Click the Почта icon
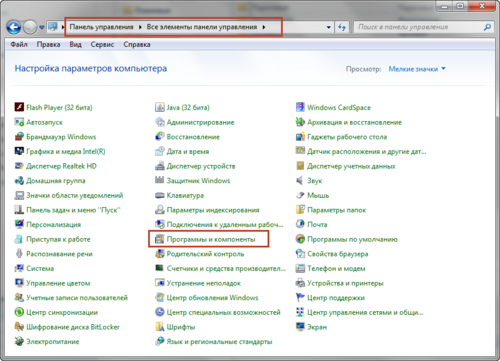The height and width of the screenshot is (361, 500). tap(300, 224)
